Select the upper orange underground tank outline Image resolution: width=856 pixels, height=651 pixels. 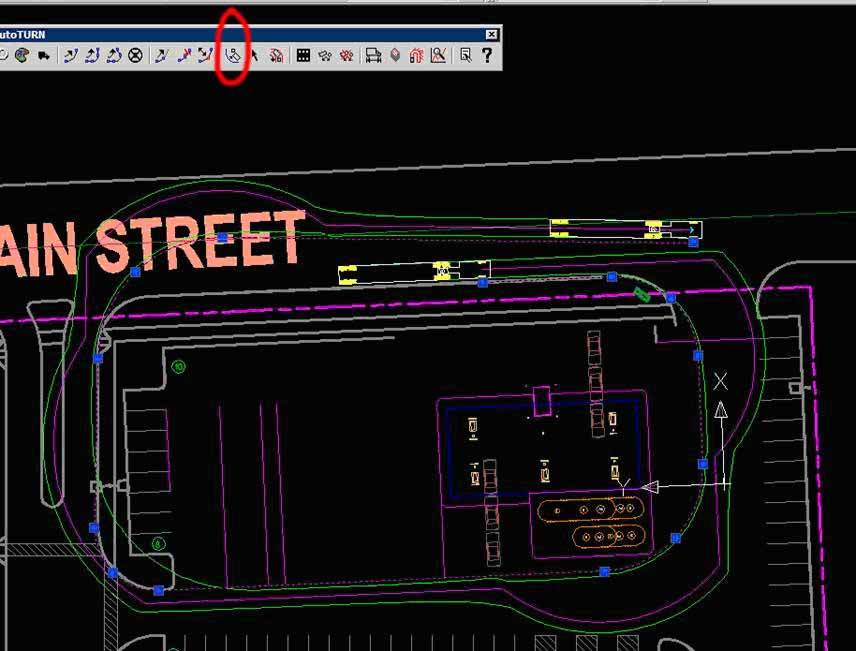tap(587, 509)
